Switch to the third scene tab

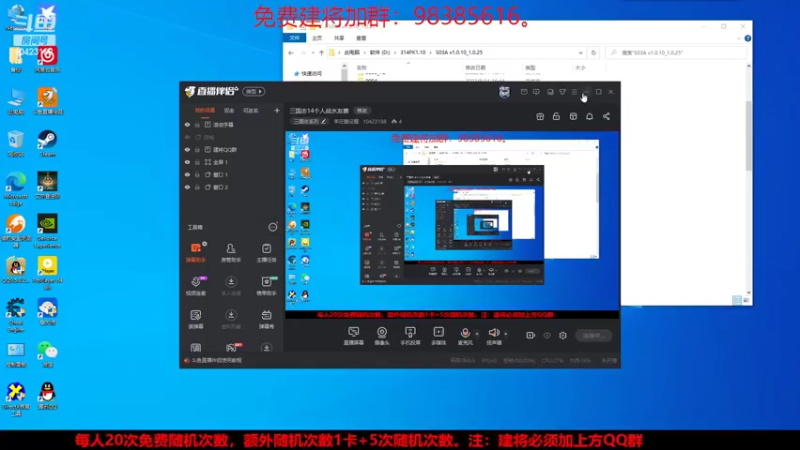(251, 110)
